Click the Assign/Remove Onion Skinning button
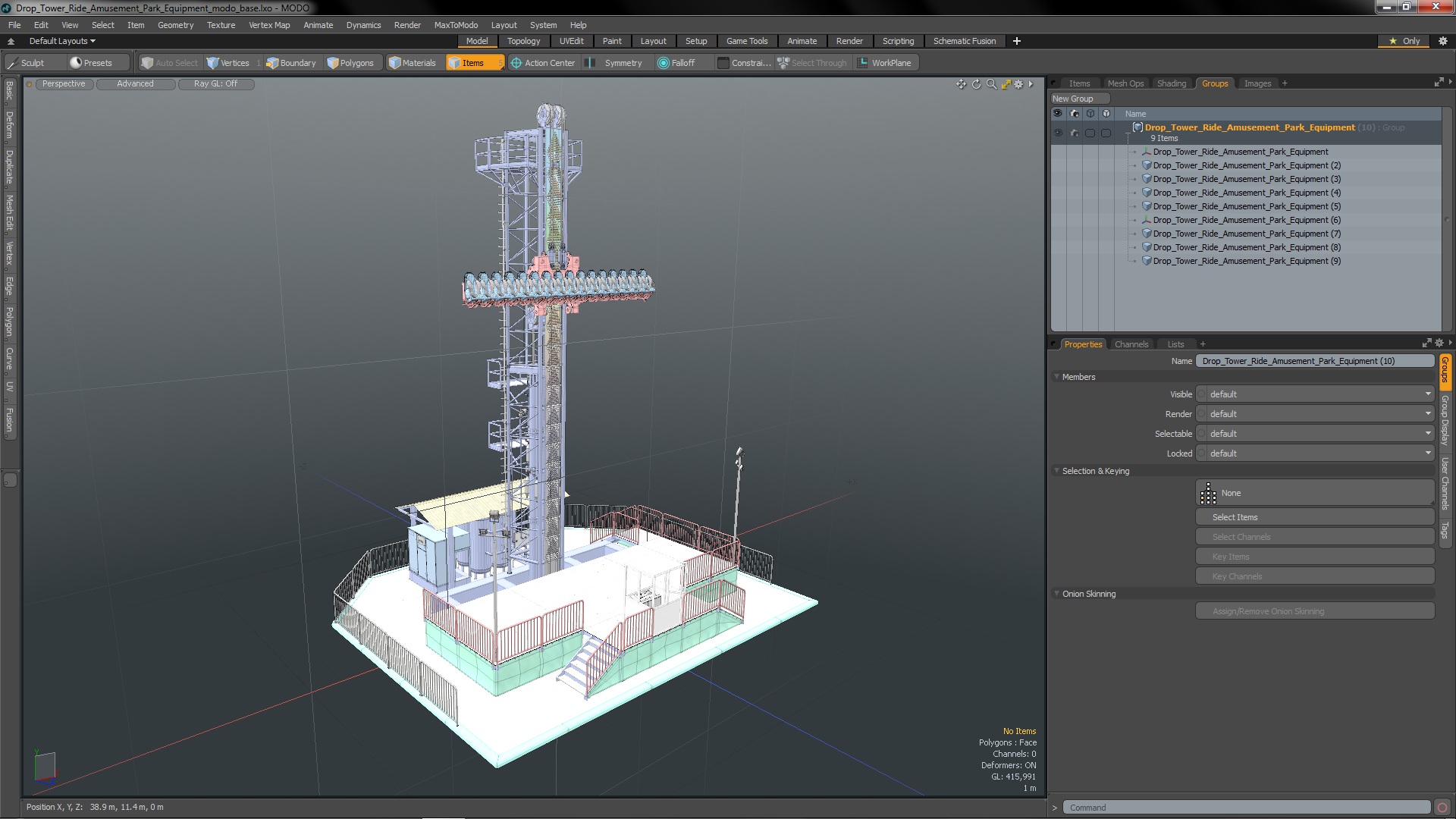This screenshot has height=819, width=1456. coord(1268,611)
